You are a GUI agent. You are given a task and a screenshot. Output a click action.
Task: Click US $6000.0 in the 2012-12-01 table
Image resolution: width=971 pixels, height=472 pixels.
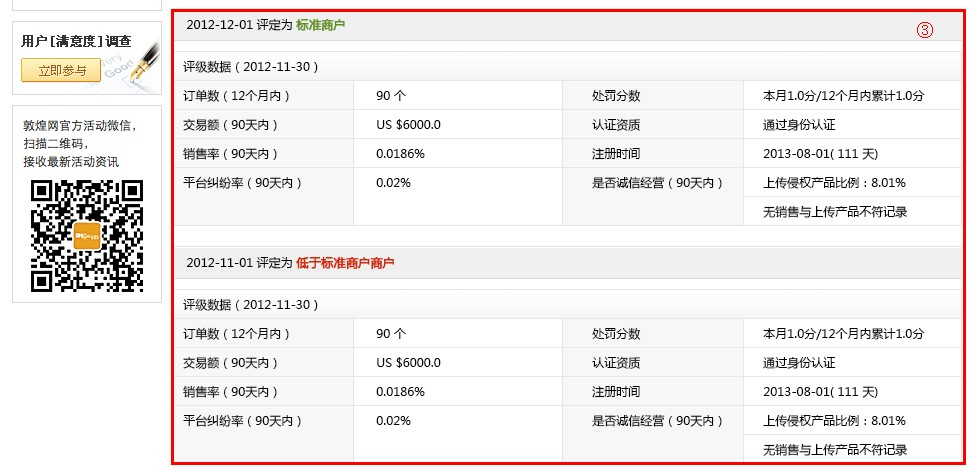[408, 125]
